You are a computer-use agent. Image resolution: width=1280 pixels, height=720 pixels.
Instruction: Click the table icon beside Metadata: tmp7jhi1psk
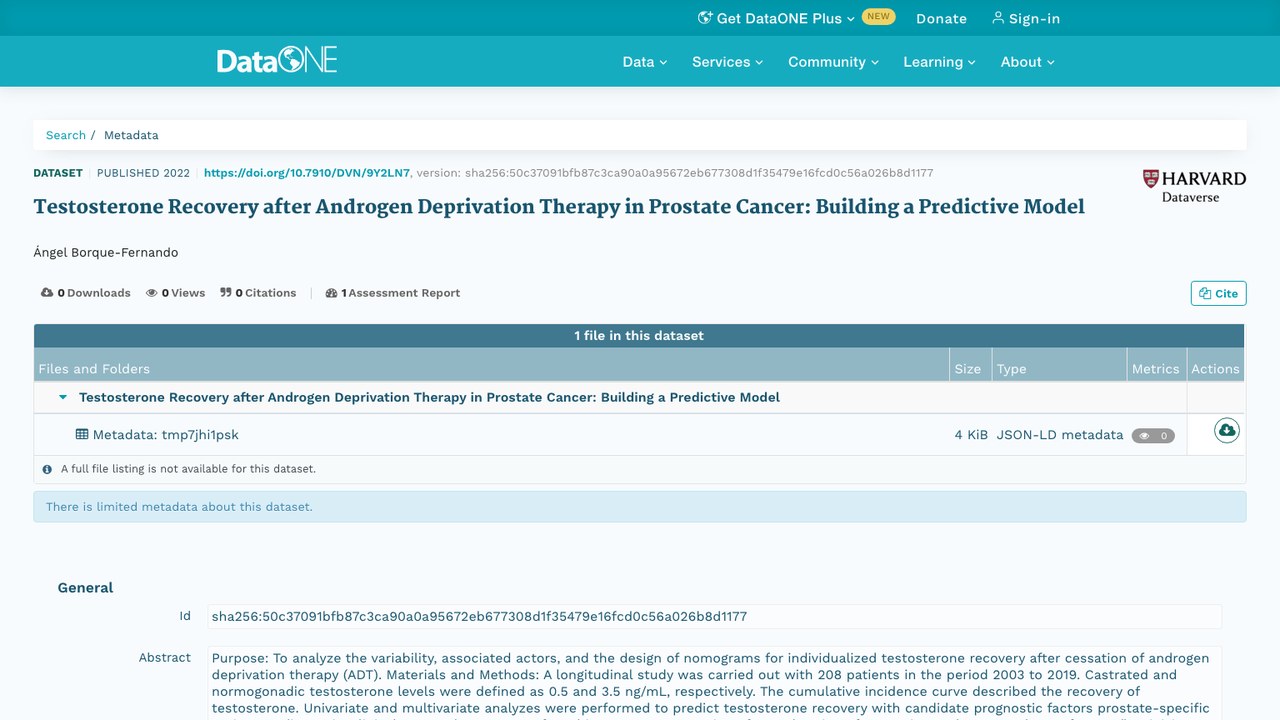(x=82, y=434)
